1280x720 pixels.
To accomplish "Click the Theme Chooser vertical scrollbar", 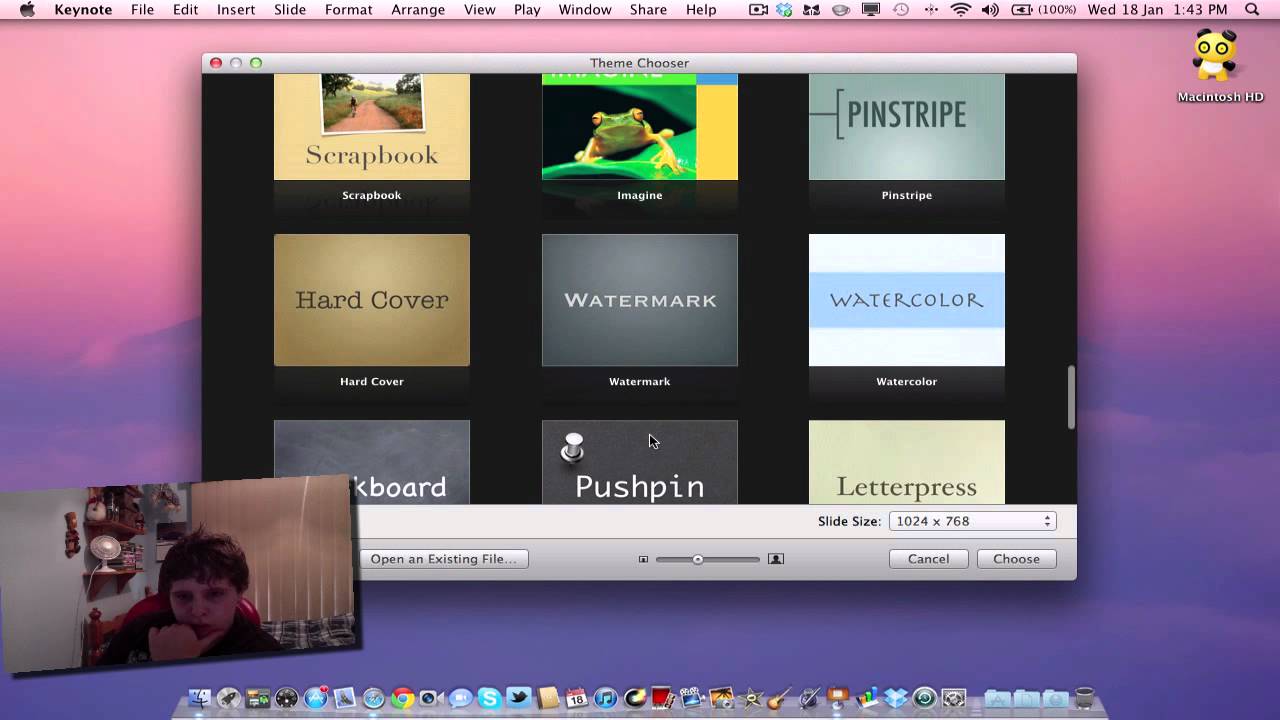I will click(x=1071, y=397).
